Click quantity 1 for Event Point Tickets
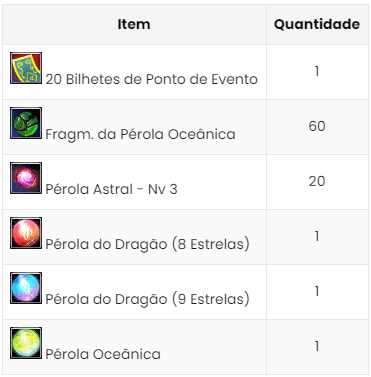The width and height of the screenshot is (371, 377). coord(317,71)
